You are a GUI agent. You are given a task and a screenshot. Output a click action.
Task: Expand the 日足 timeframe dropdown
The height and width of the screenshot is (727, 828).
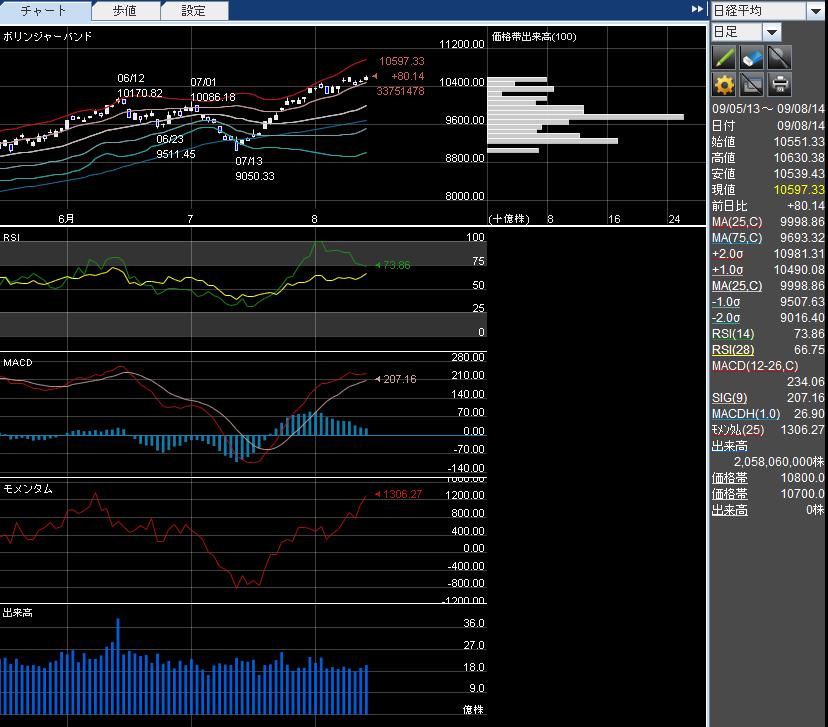773,32
